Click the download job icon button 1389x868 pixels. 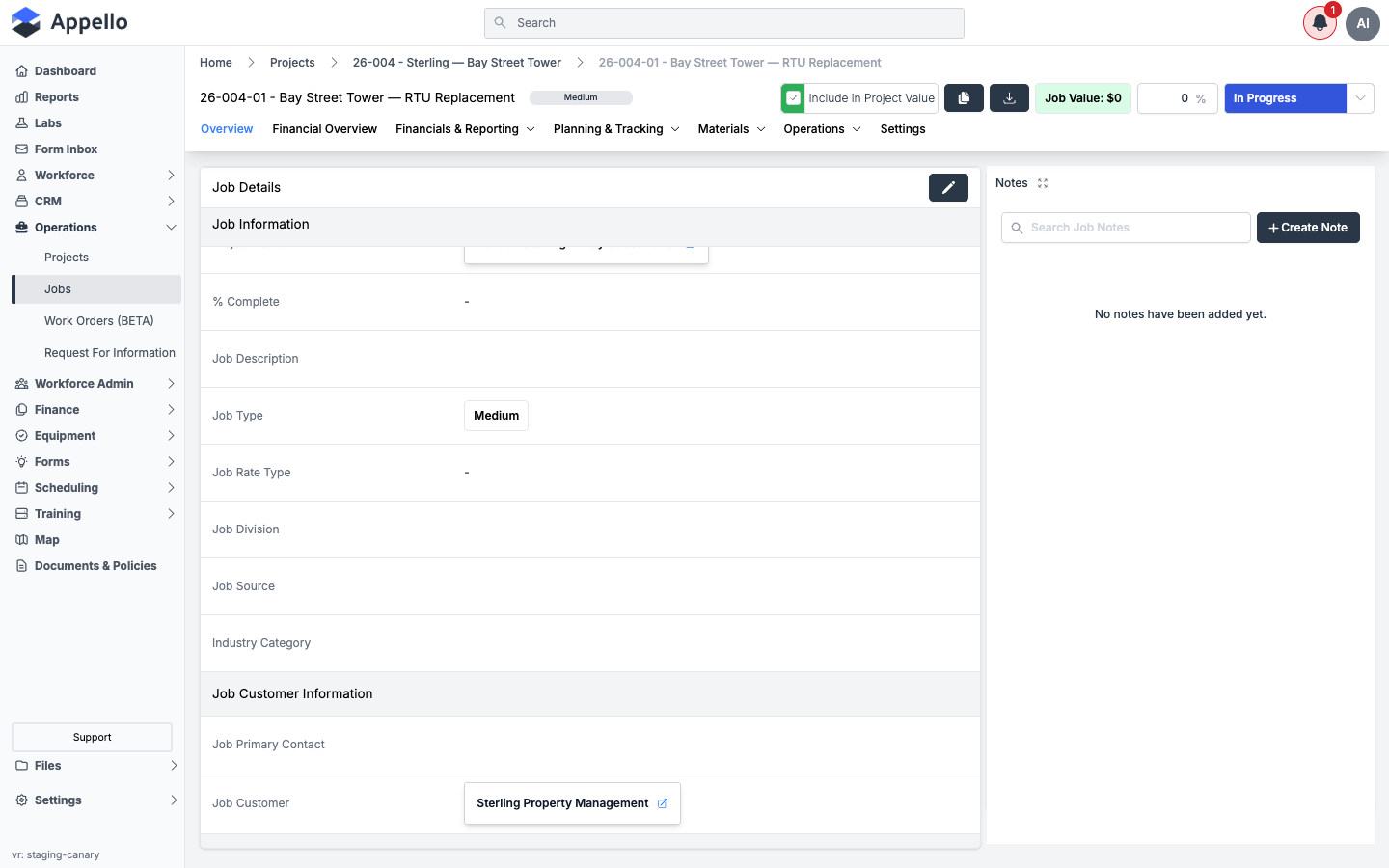1009,98
